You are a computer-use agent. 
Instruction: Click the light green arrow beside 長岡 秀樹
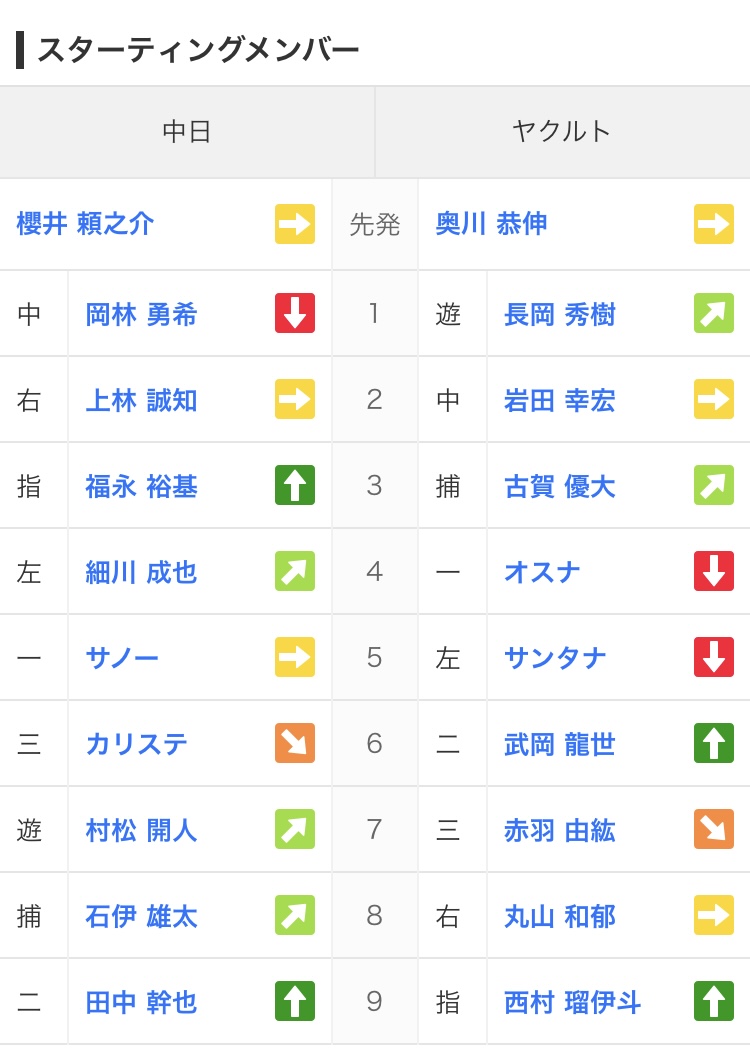[714, 313]
